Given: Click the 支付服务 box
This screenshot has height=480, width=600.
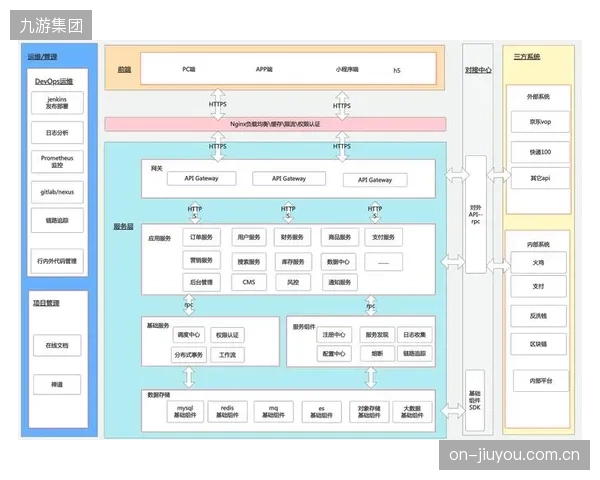Looking at the screenshot, I should tap(383, 237).
